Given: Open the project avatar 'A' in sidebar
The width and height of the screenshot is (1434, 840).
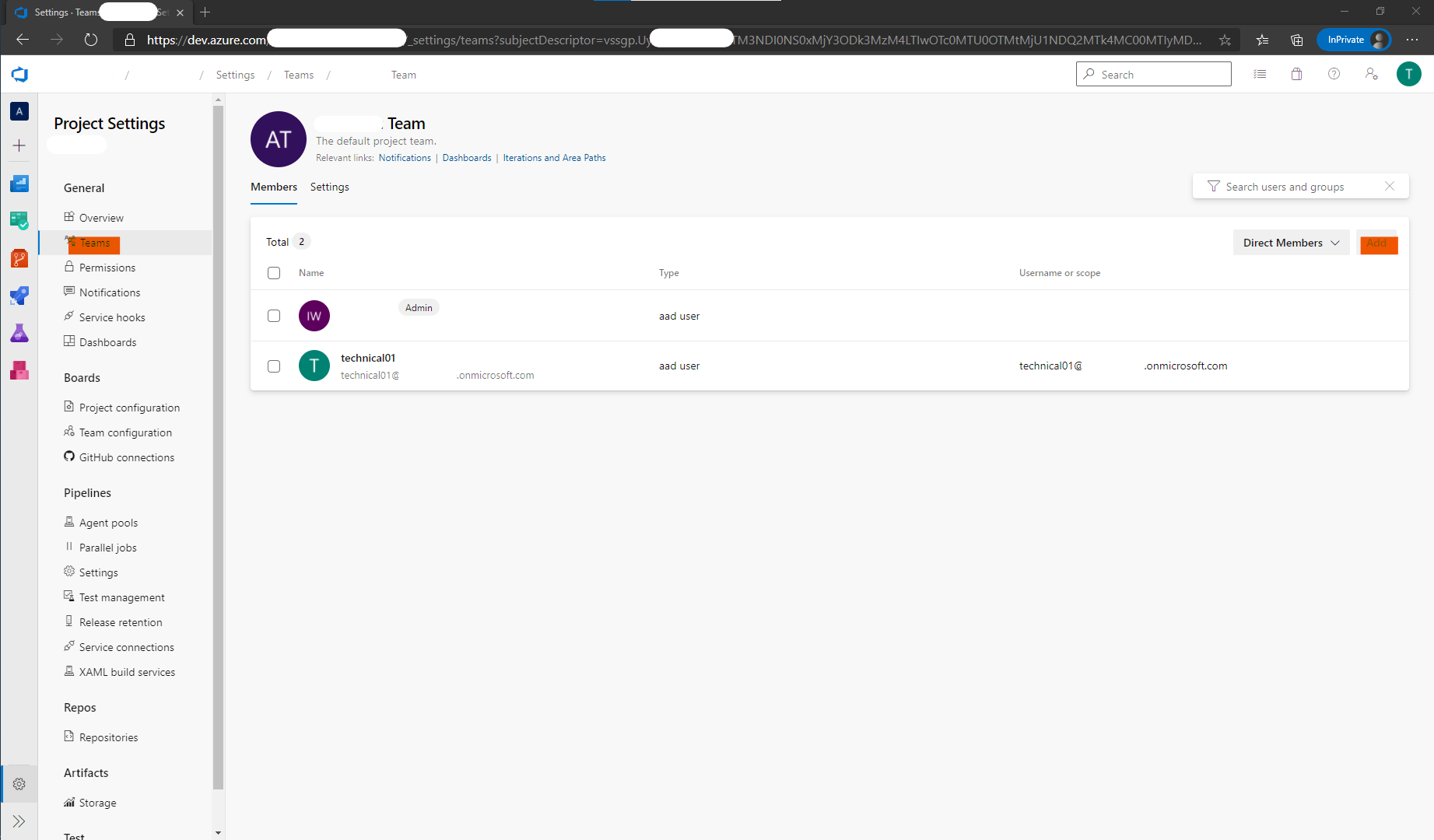Looking at the screenshot, I should click(x=19, y=111).
